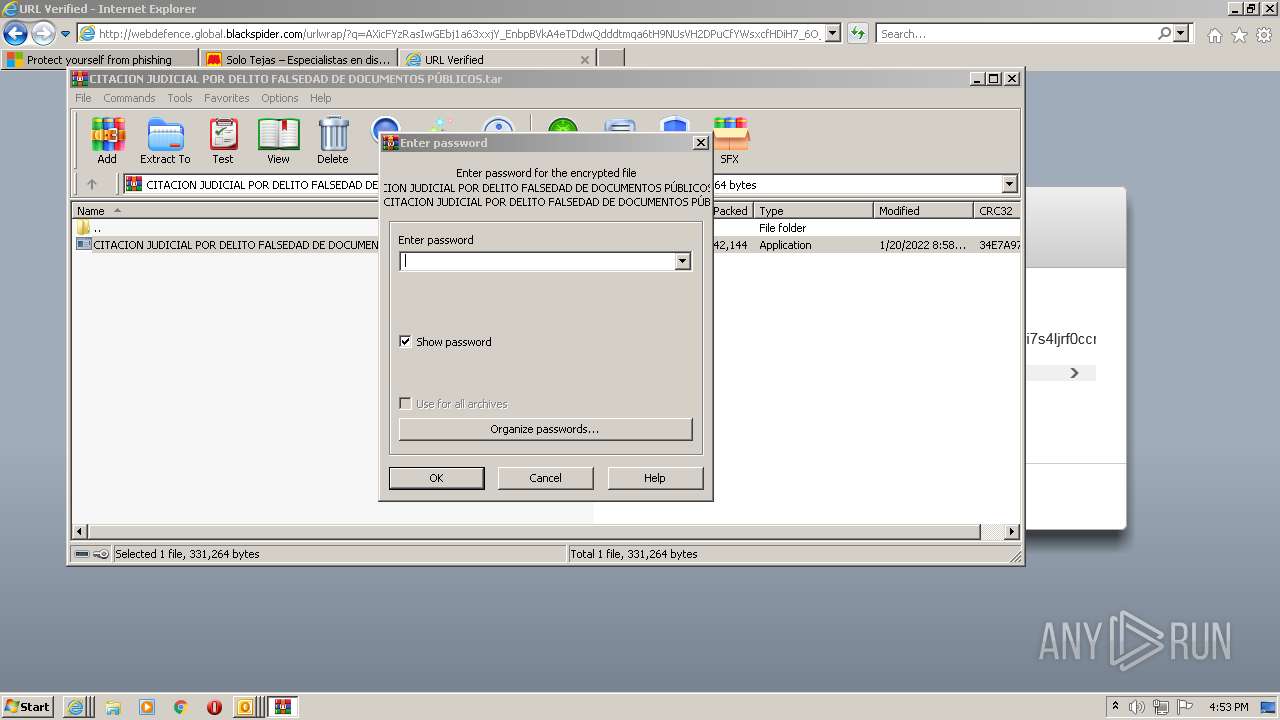
Task: Click the IE search box
Action: 1017,33
